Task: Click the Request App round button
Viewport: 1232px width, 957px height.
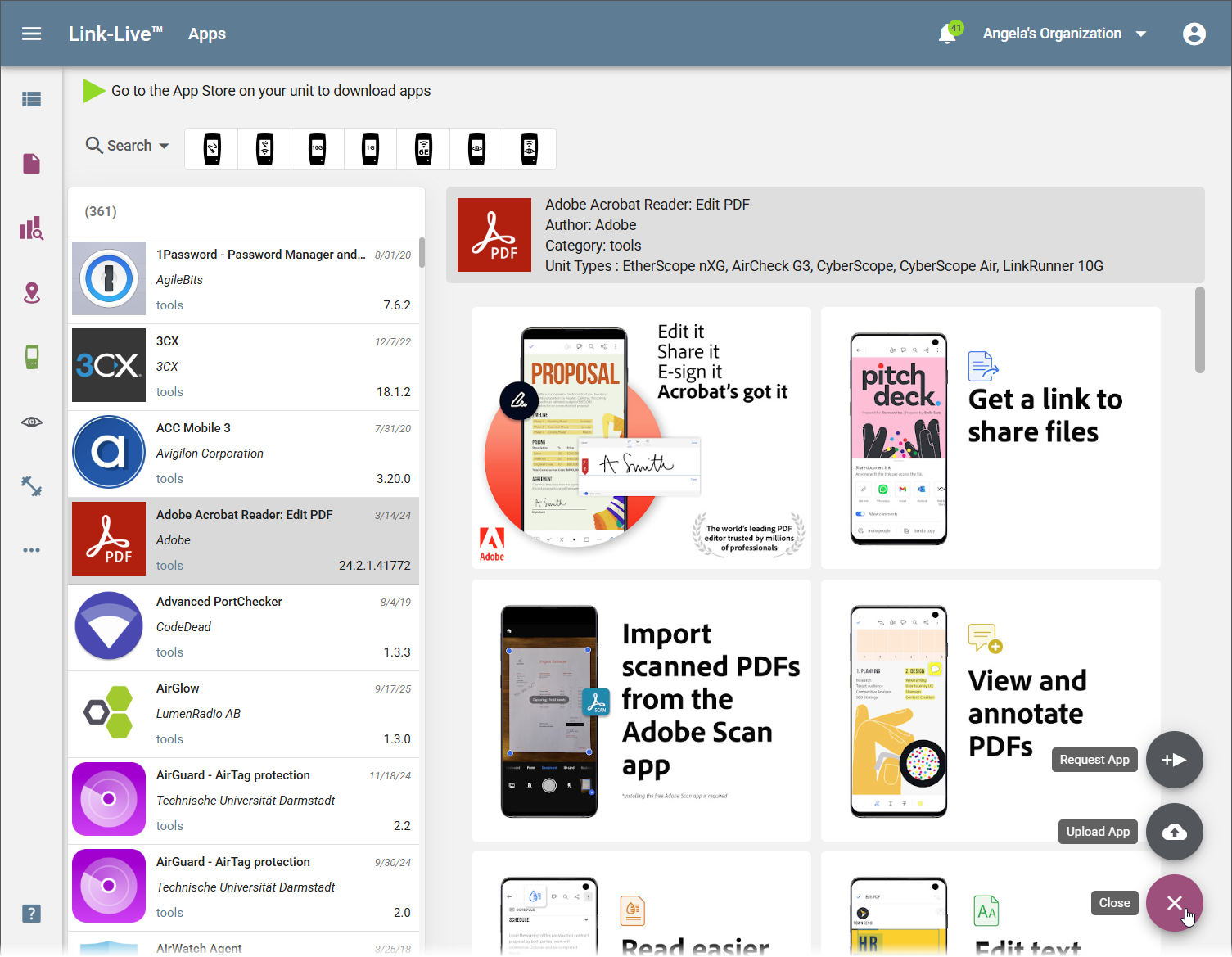Action: click(x=1174, y=760)
